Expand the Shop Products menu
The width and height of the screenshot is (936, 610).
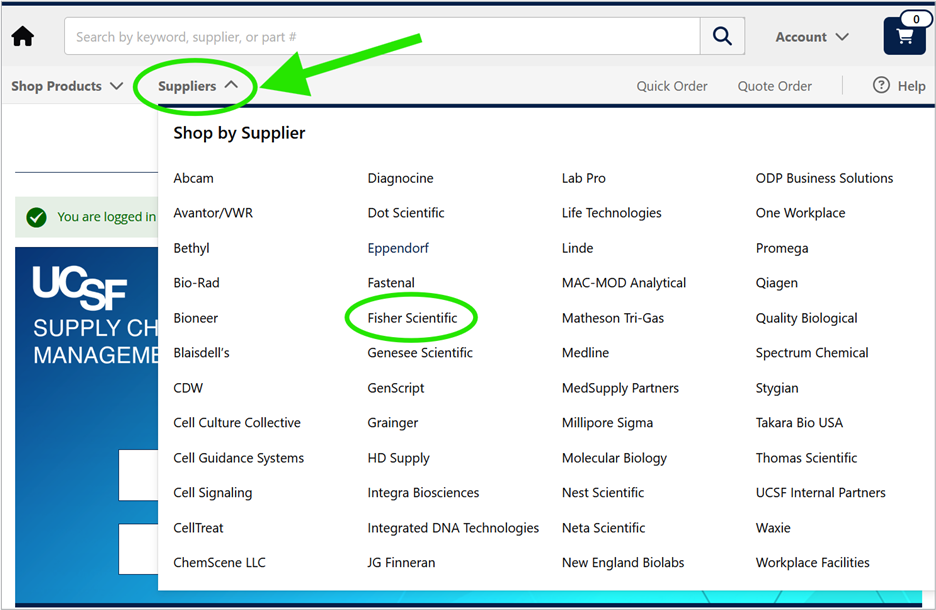(67, 86)
